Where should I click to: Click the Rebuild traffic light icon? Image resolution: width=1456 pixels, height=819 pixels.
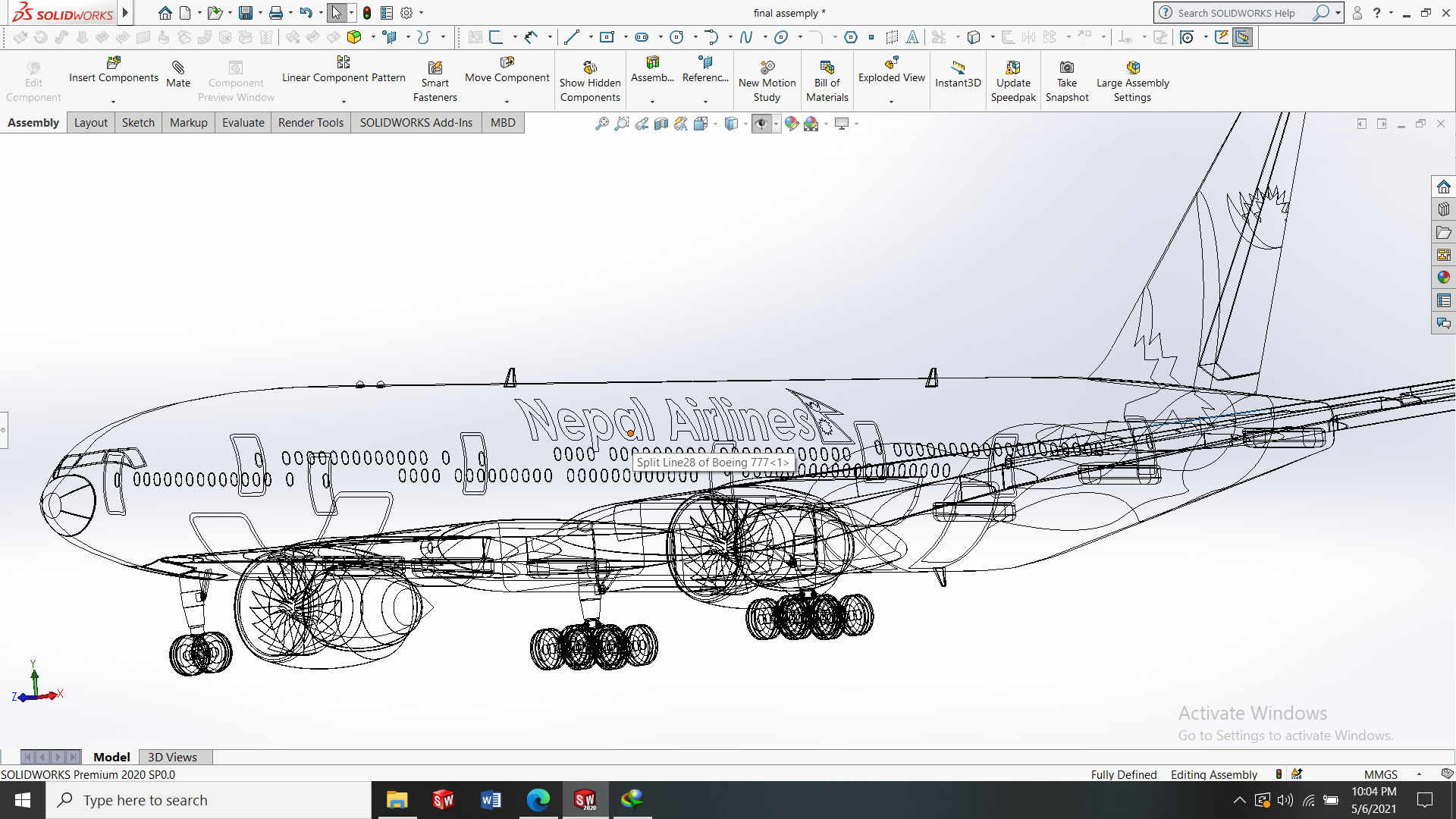pos(367,13)
